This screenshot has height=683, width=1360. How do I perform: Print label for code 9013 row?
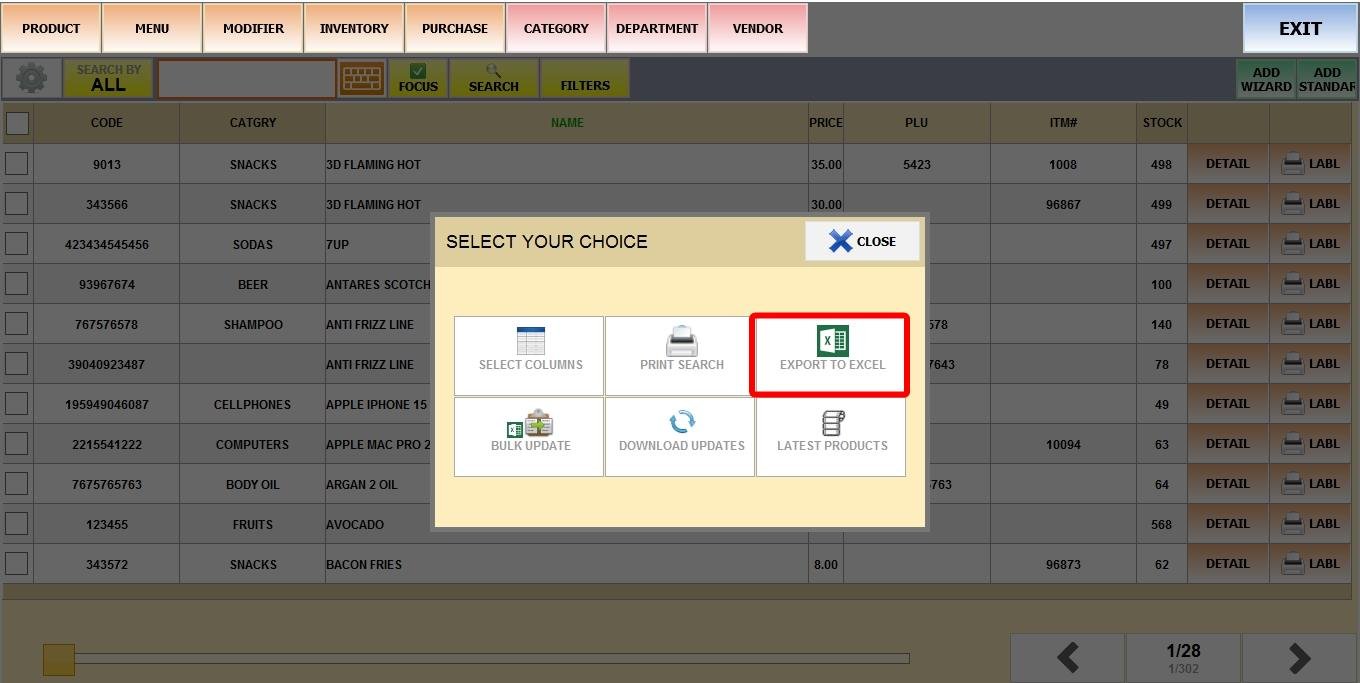[x=1310, y=164]
